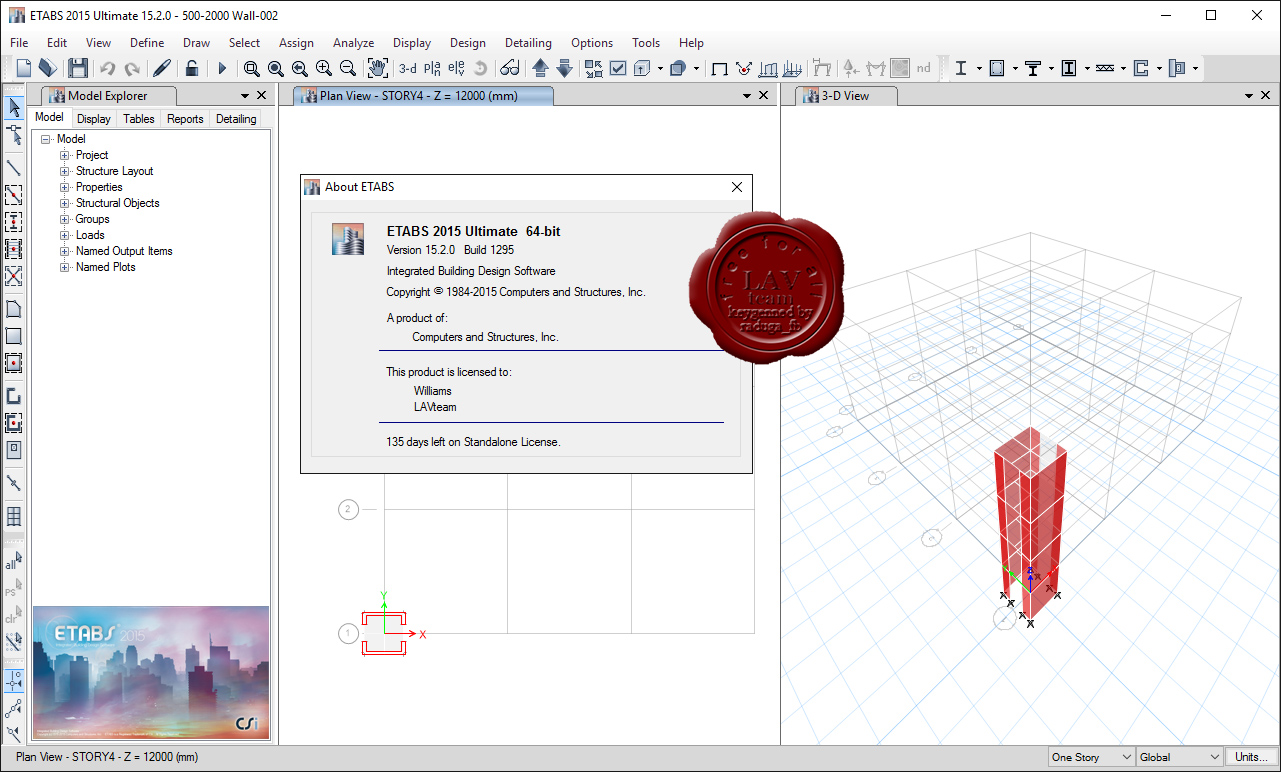Open the Global coordinate system dropdown
The width and height of the screenshot is (1281, 772).
point(1179,758)
